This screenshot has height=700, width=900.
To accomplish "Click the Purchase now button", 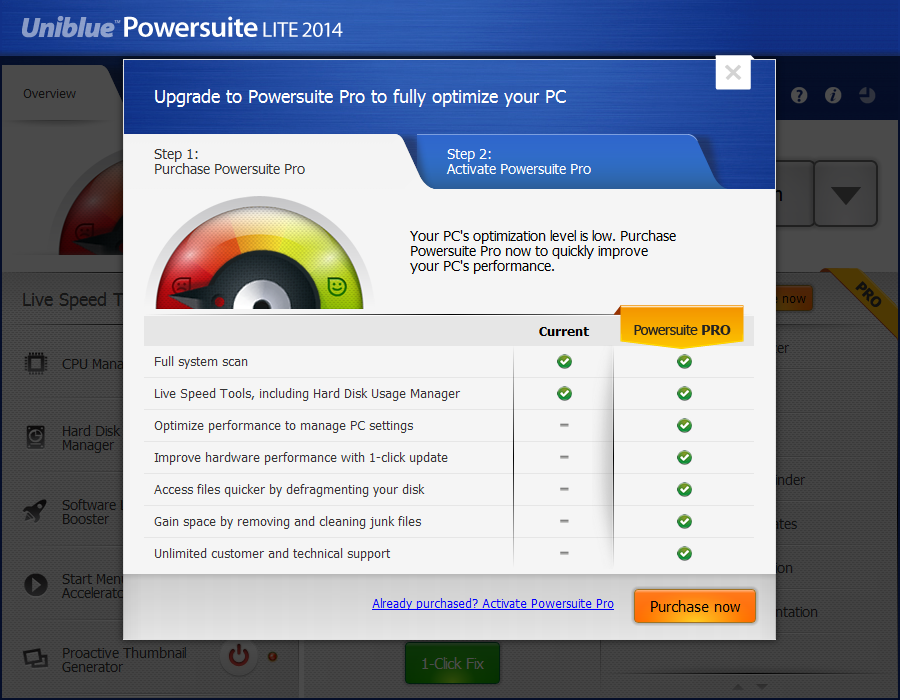I will [x=695, y=606].
